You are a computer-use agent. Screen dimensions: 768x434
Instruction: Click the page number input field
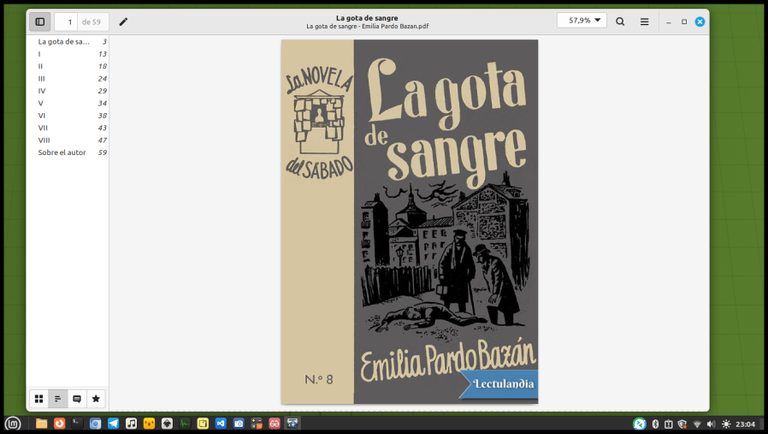click(66, 22)
